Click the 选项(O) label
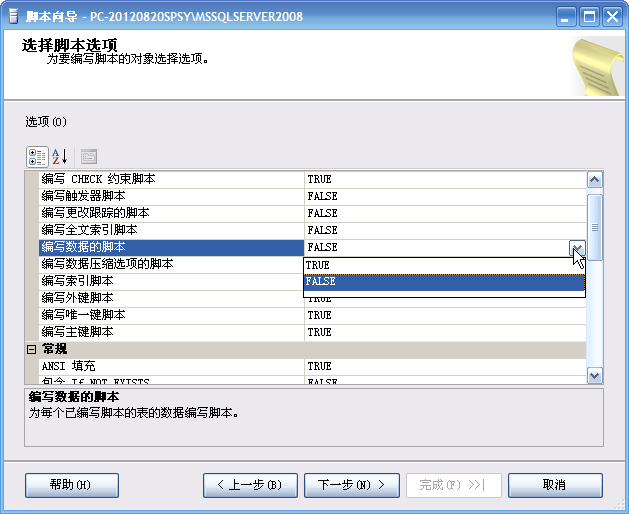The image size is (629, 514). tap(46, 122)
